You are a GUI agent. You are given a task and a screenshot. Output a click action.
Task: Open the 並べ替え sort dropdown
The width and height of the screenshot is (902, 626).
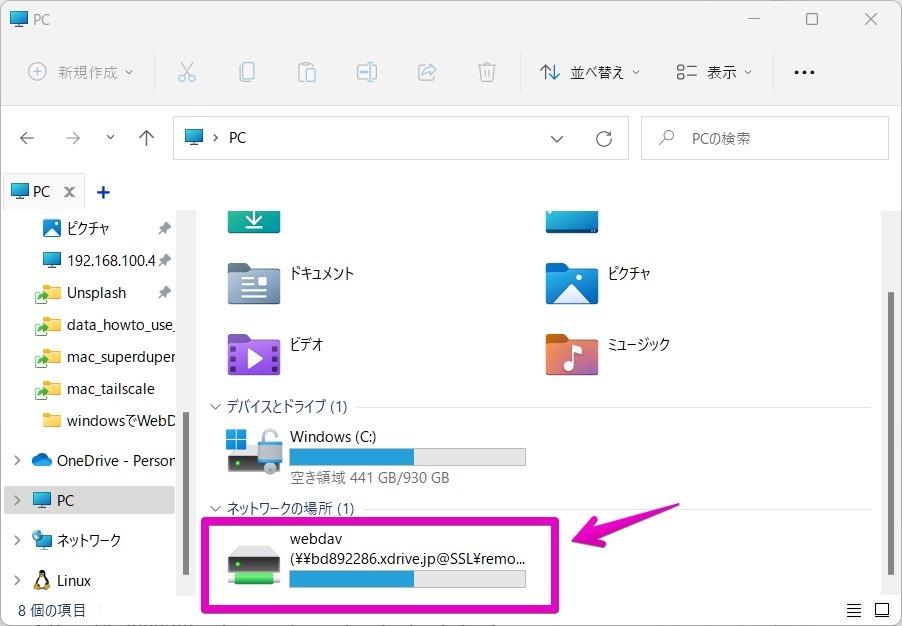point(590,71)
